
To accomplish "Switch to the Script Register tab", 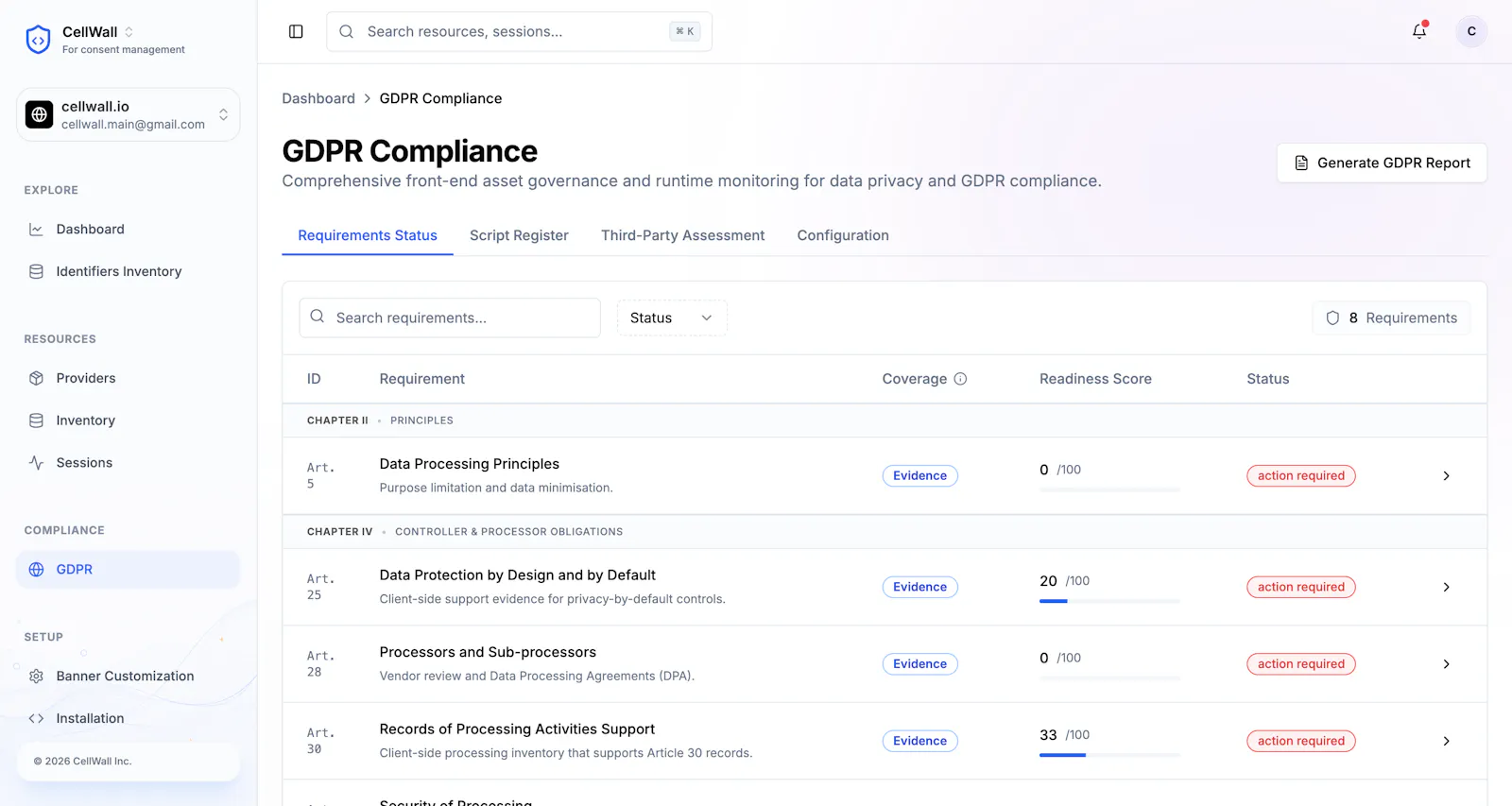I will click(519, 235).
